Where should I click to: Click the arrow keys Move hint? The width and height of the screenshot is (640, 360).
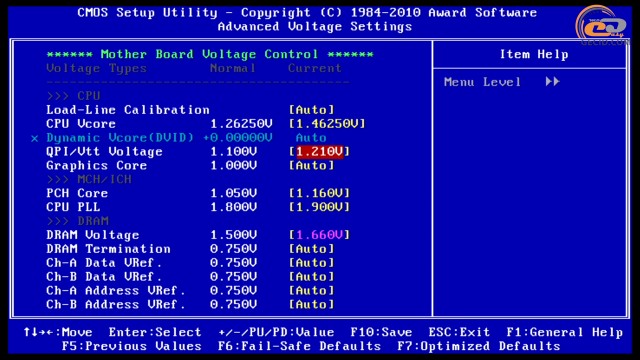tap(58, 332)
